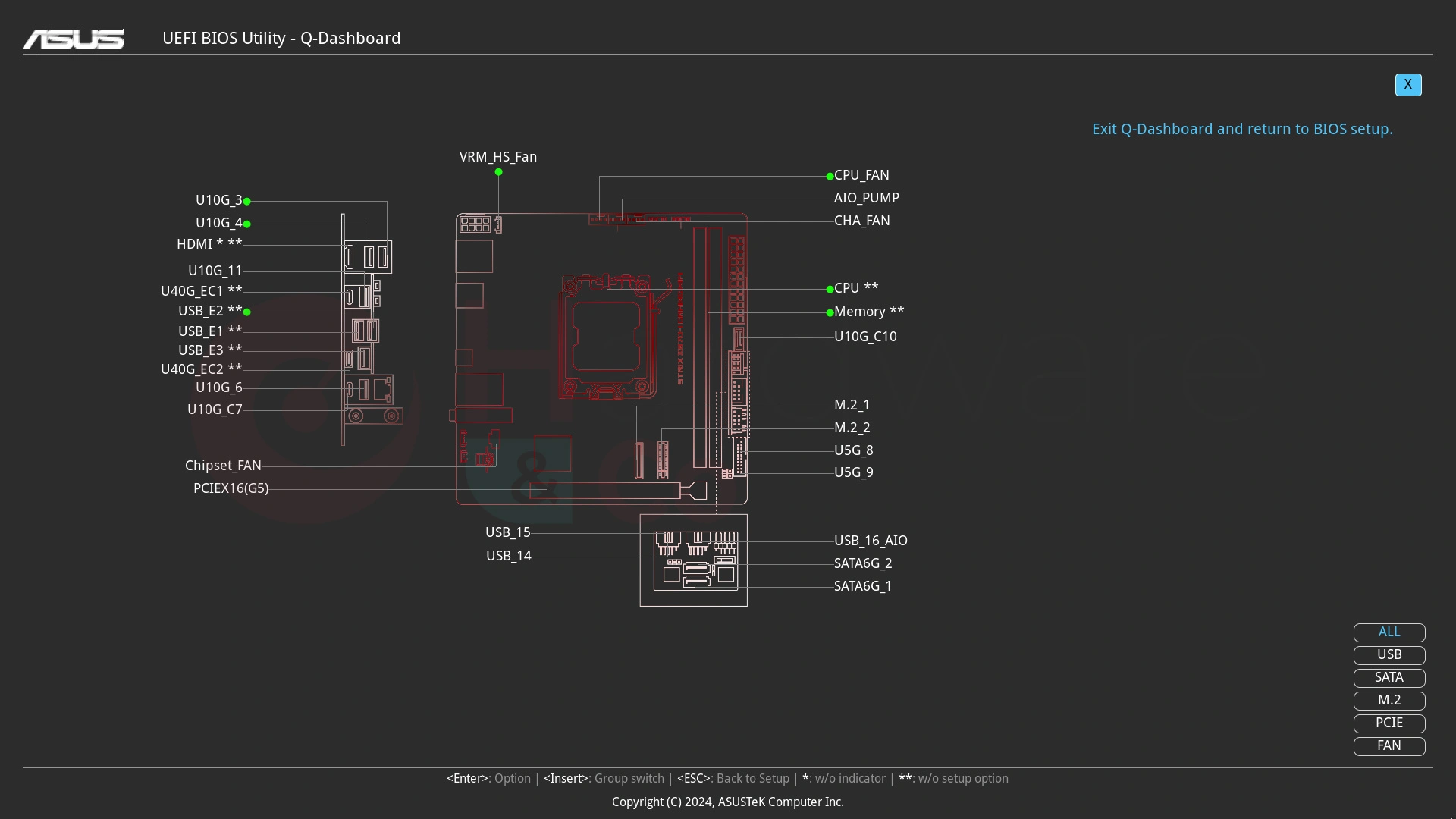Show only FAN headers
The height and width of the screenshot is (819, 1456).
click(1389, 746)
